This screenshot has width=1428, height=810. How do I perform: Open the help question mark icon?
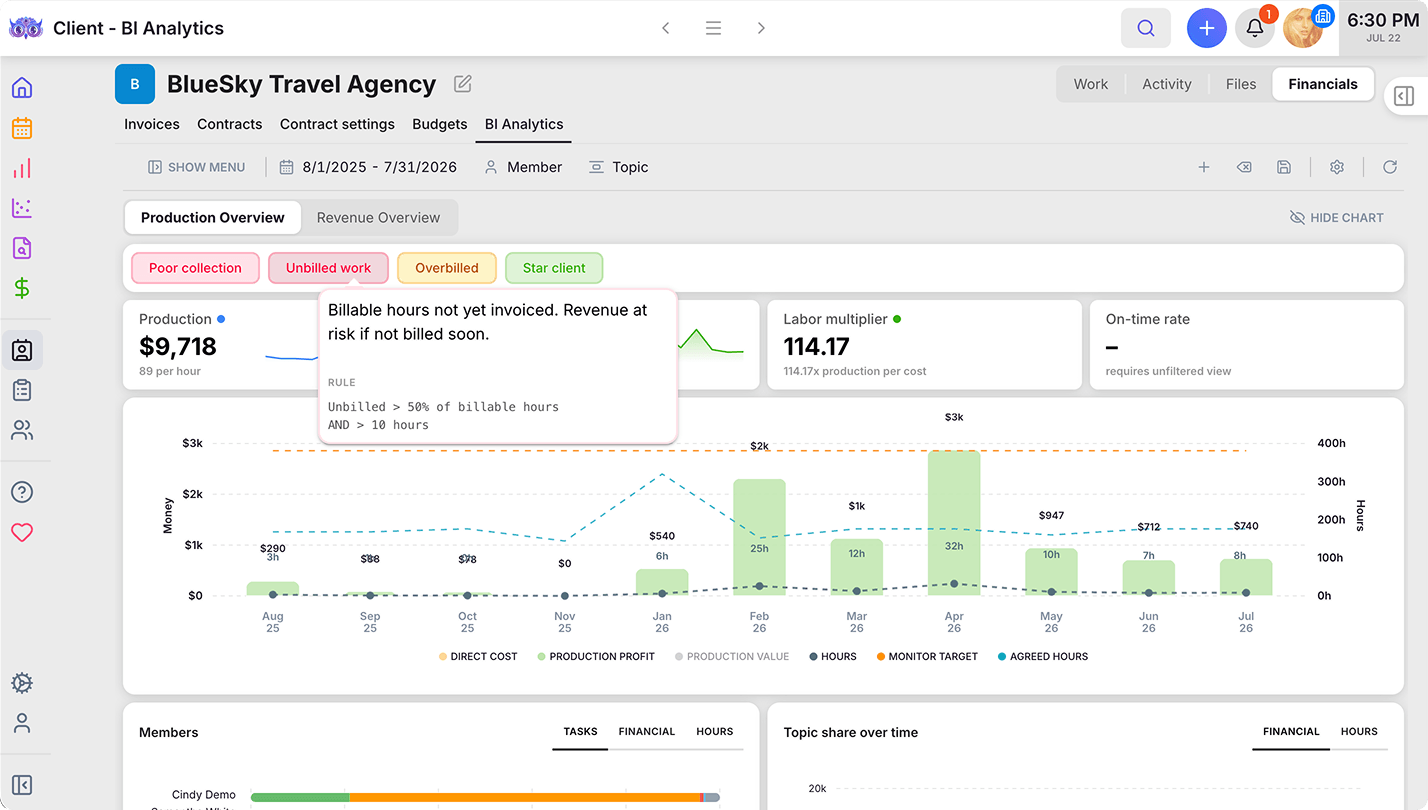pyautogui.click(x=22, y=492)
